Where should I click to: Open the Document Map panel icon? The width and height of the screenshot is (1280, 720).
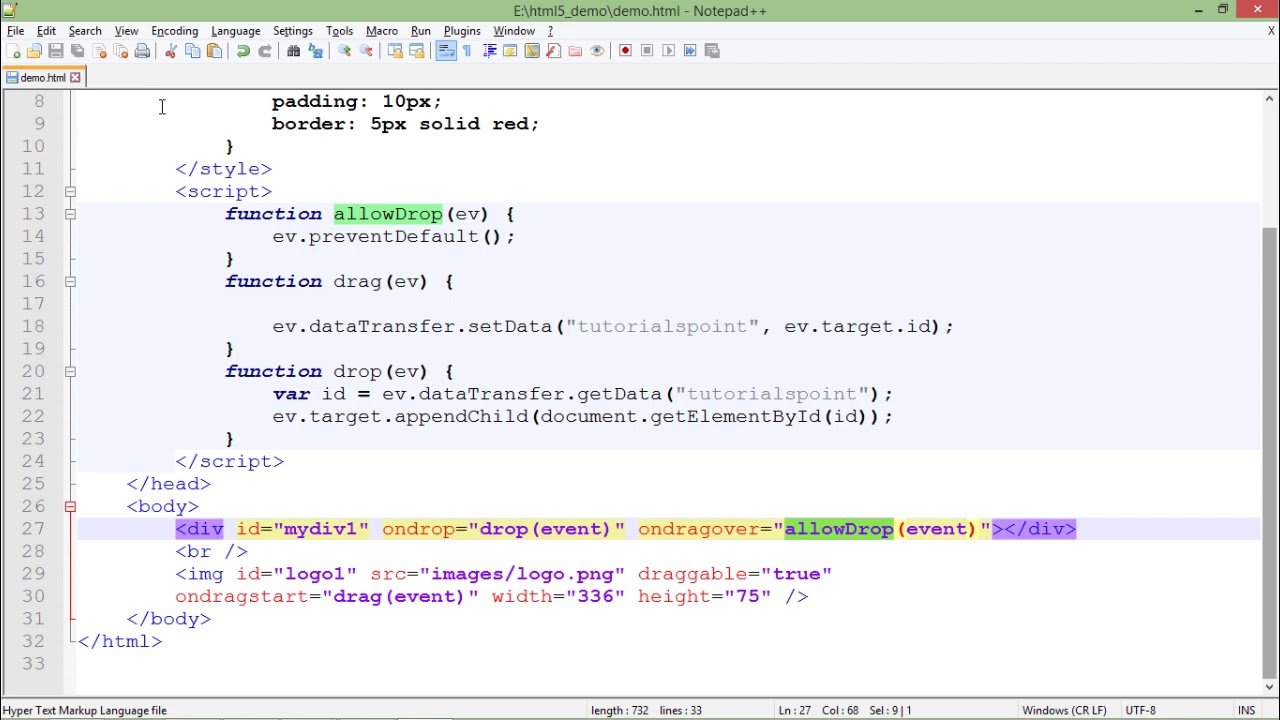[x=532, y=51]
